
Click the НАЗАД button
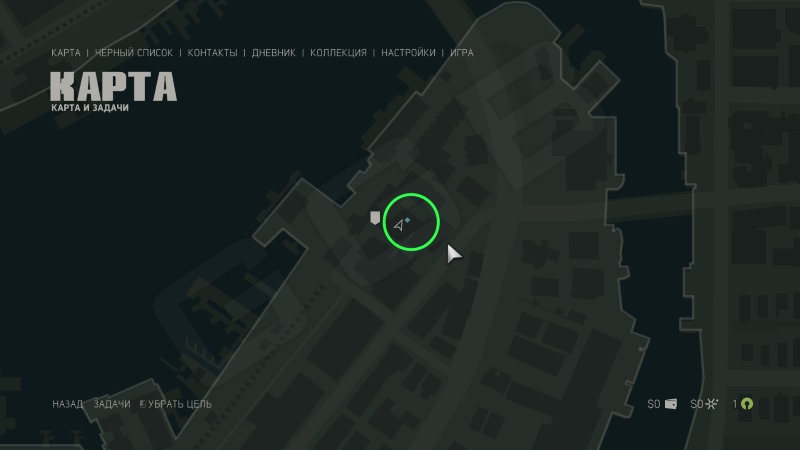coord(67,404)
